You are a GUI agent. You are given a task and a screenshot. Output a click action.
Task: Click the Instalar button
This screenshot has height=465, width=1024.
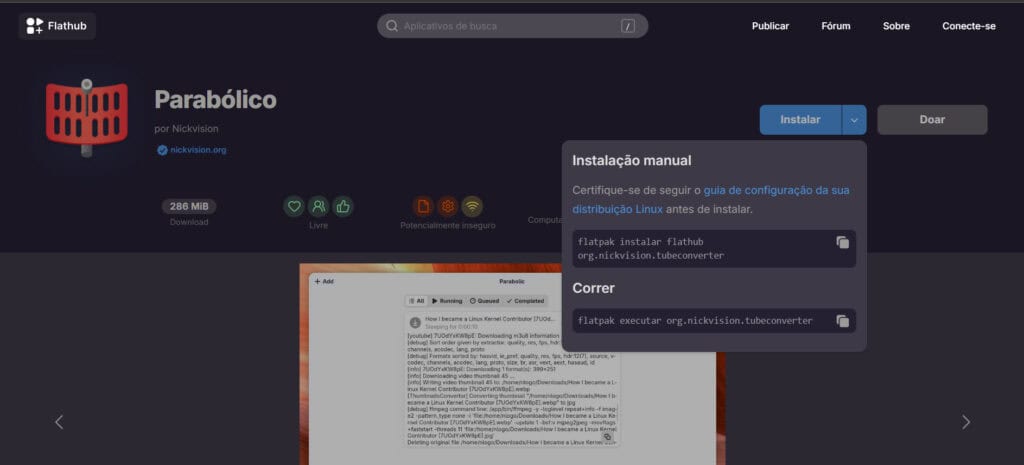click(x=800, y=120)
